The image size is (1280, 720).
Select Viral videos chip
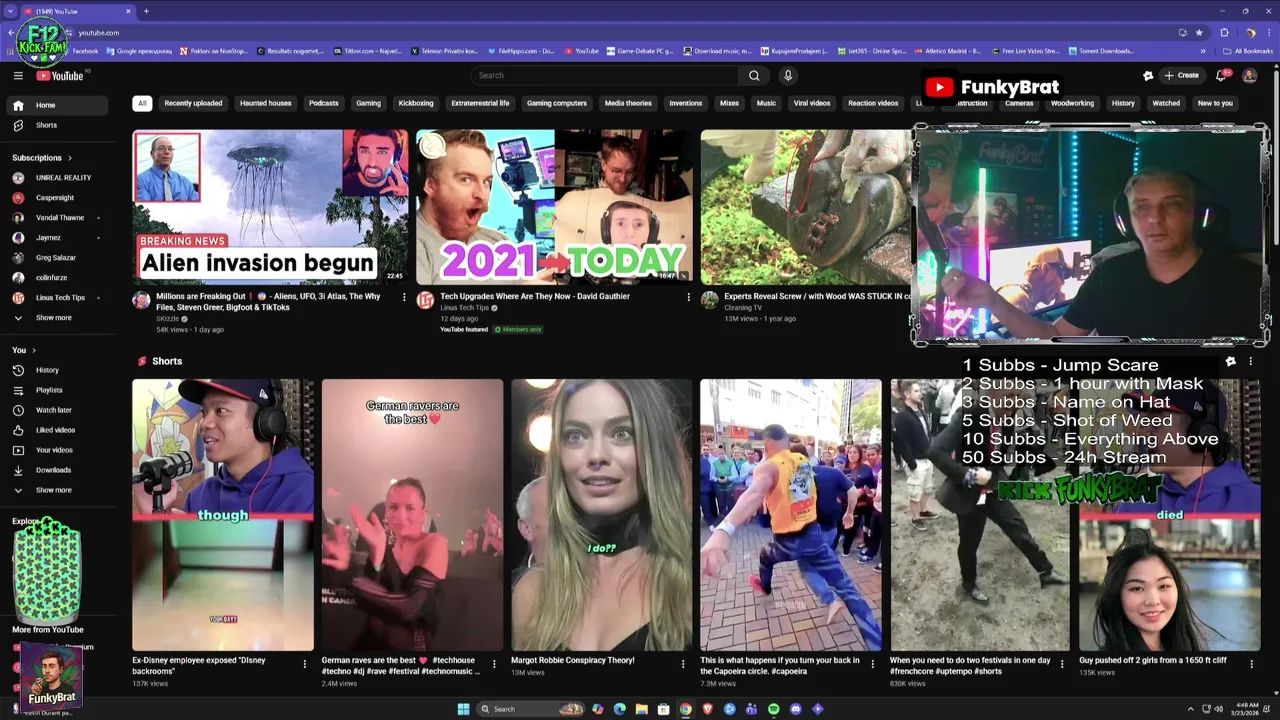[812, 103]
